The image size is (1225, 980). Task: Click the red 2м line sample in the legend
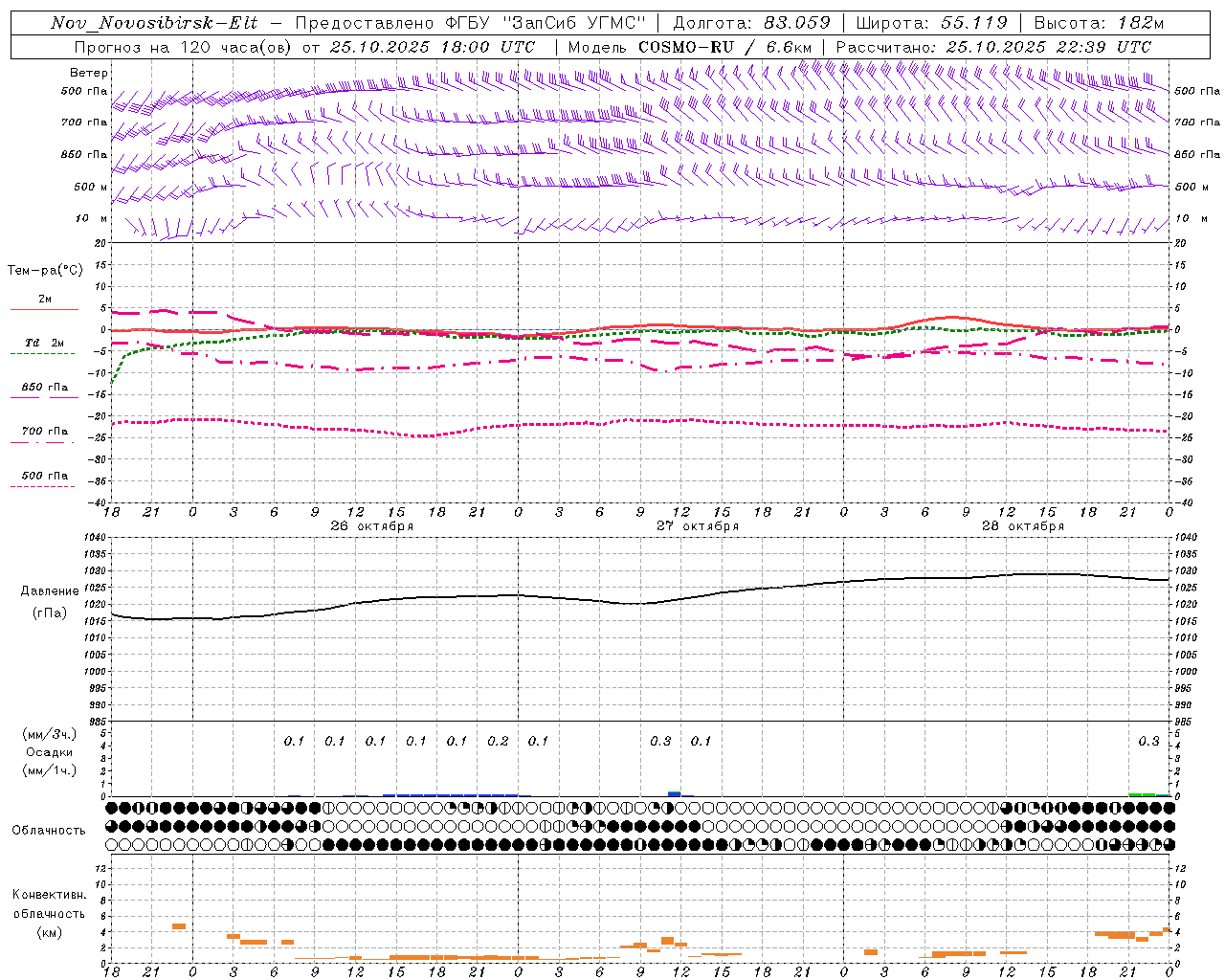[44, 310]
